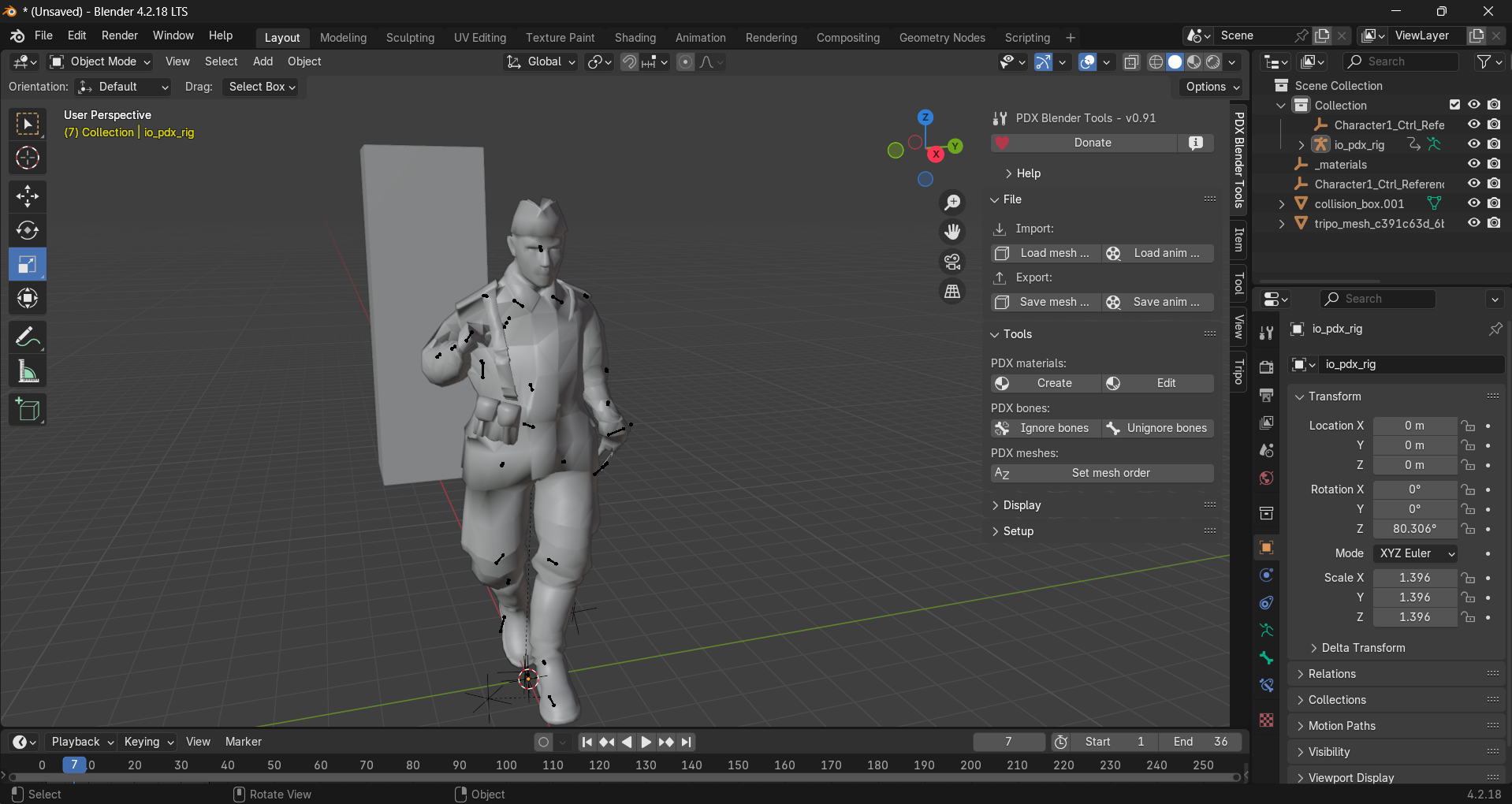This screenshot has height=804, width=1512.
Task: Hide io_pdx_rig in viewport
Action: click(x=1473, y=144)
